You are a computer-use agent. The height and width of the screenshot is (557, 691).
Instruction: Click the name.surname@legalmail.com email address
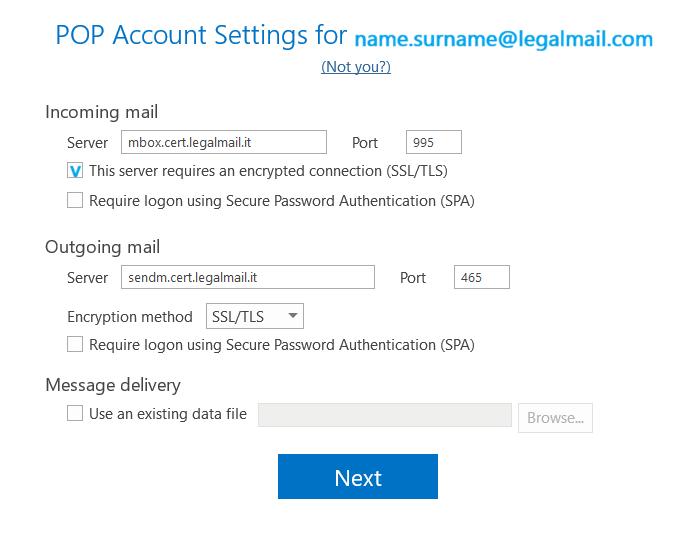(503, 40)
